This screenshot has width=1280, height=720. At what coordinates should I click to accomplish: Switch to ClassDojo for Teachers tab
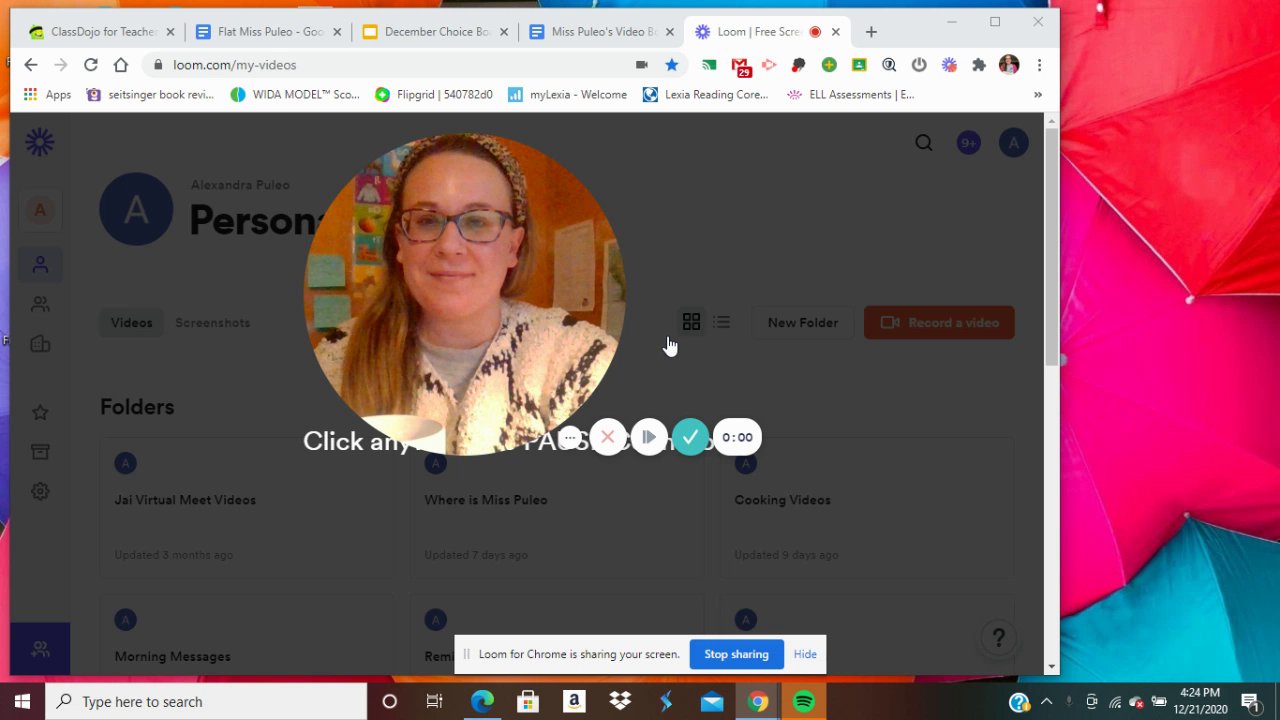click(x=103, y=32)
